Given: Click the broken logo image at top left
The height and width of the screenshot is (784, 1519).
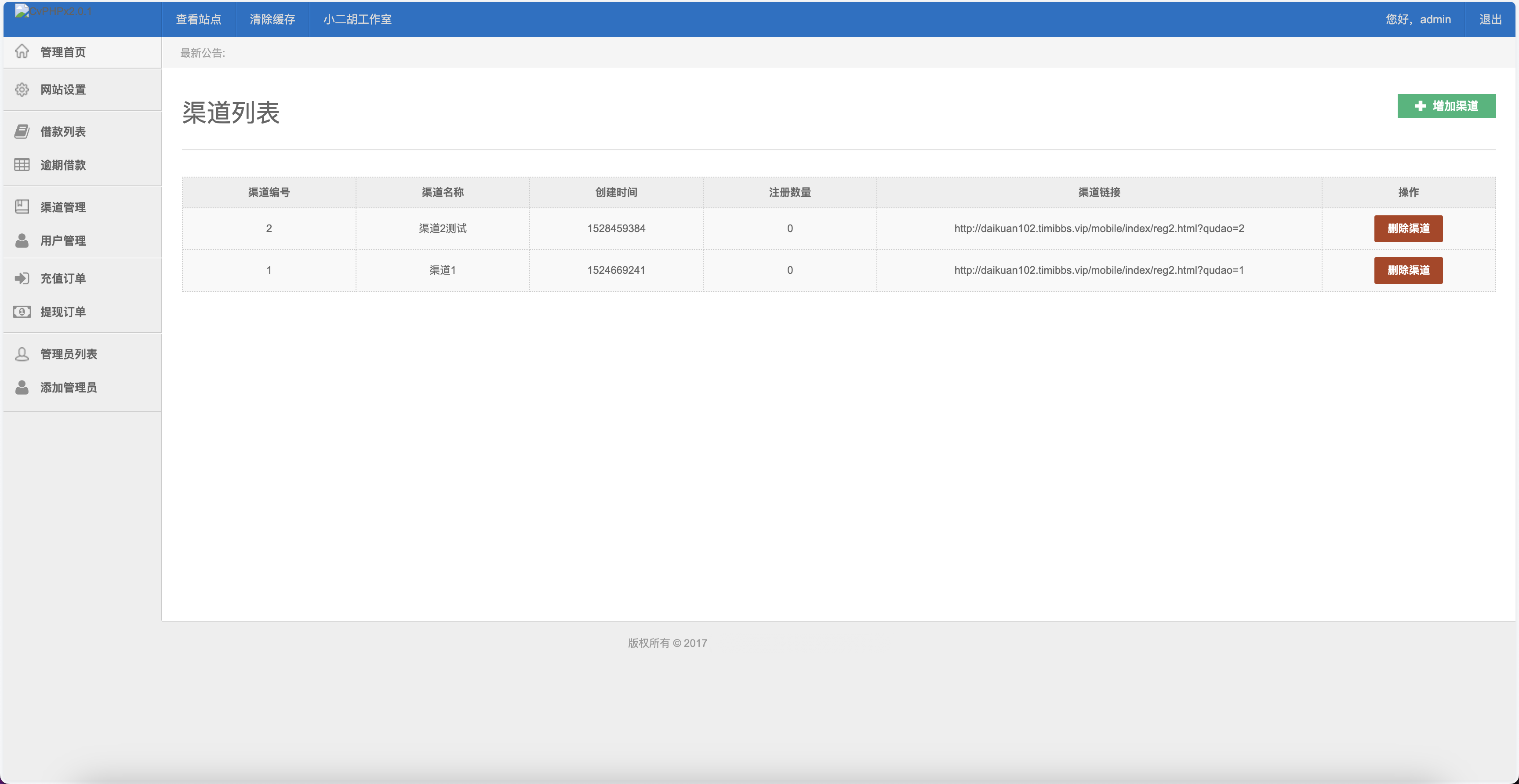Looking at the screenshot, I should [x=22, y=11].
